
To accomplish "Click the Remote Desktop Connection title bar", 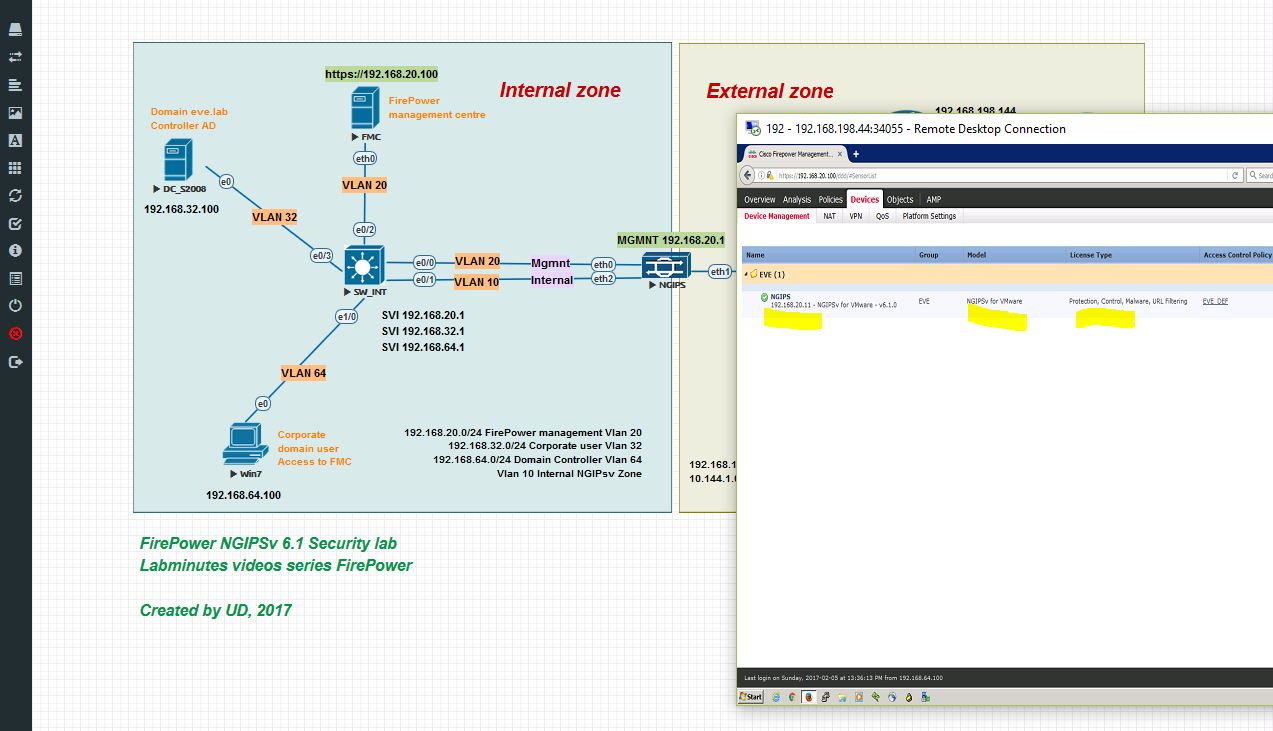I will 1005,128.
